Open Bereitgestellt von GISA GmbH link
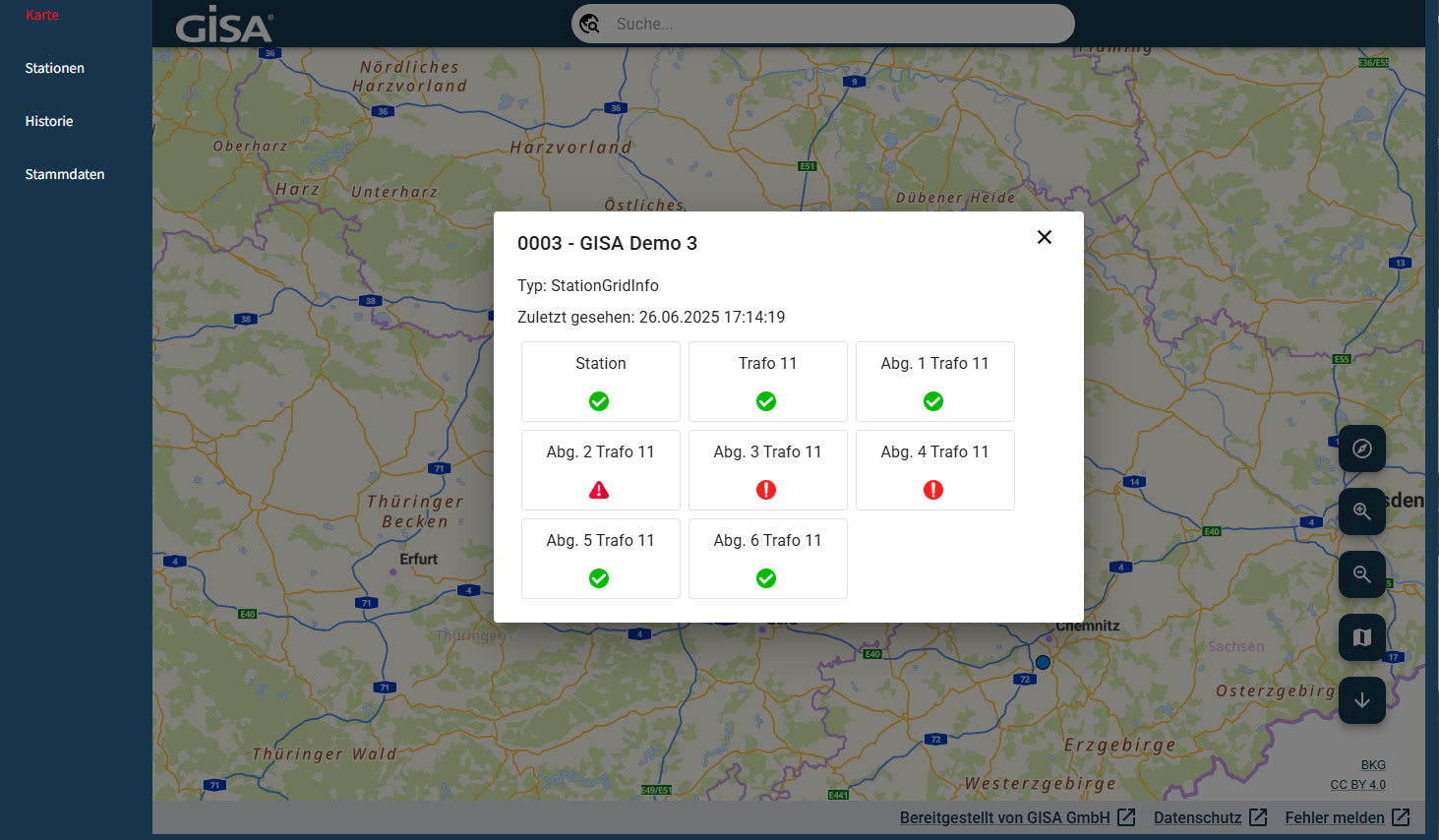This screenshot has height=840, width=1439. tap(1016, 817)
